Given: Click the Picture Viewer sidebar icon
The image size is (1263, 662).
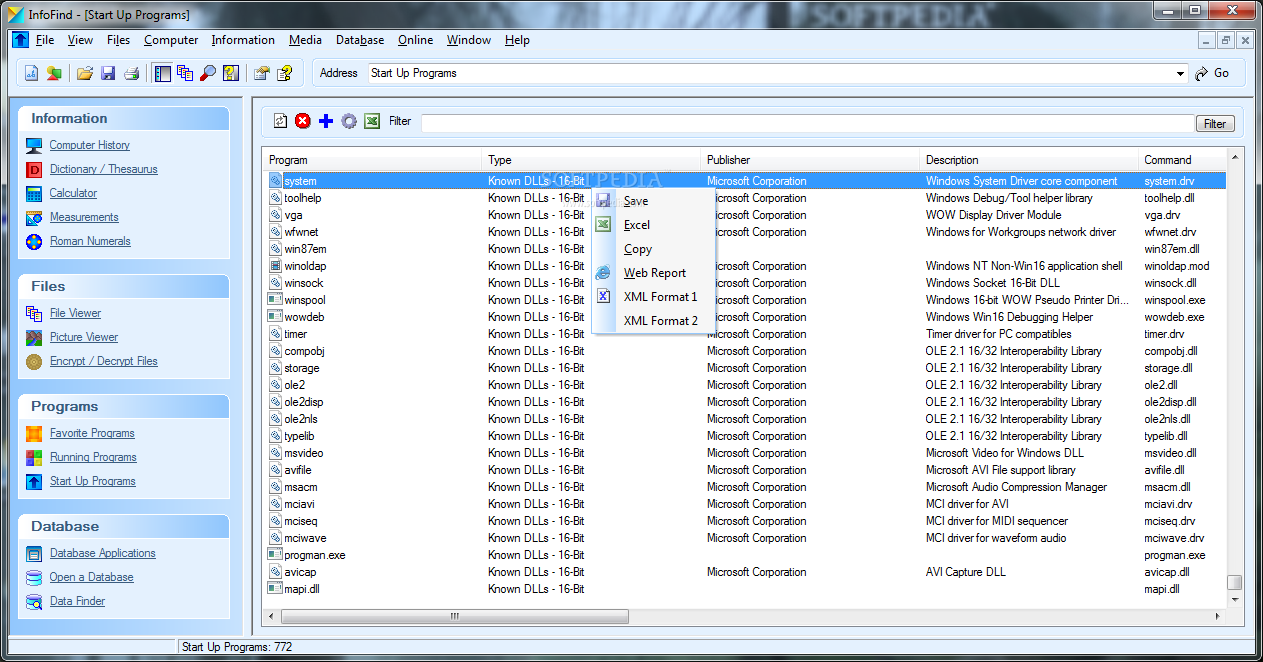Looking at the screenshot, I should pyautogui.click(x=34, y=337).
